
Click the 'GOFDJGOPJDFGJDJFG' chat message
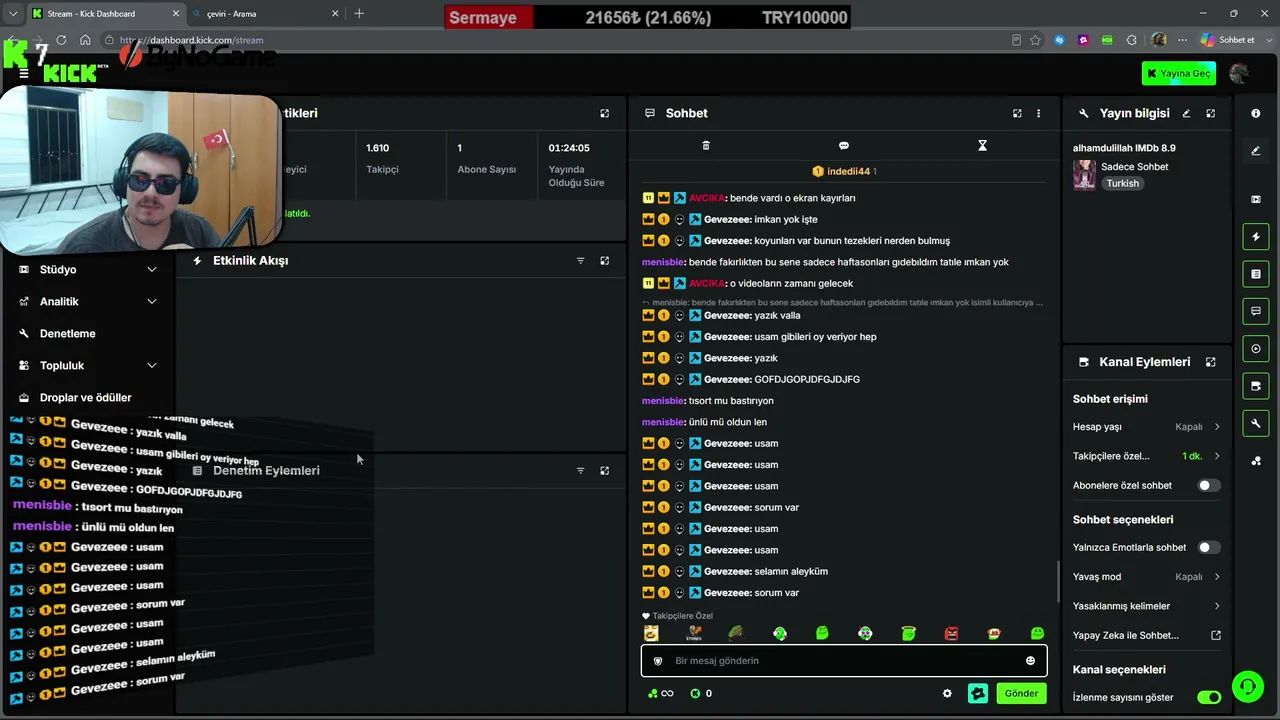pyautogui.click(x=807, y=380)
